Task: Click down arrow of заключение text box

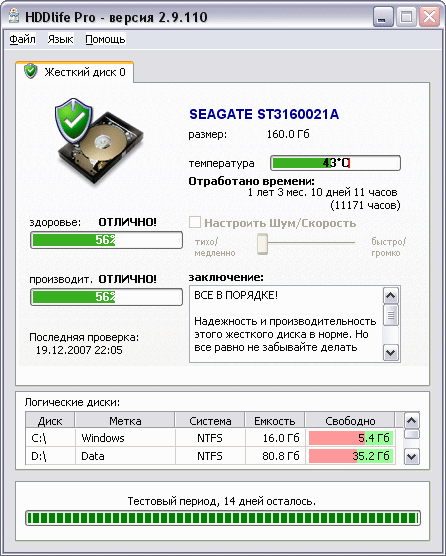Action: pyautogui.click(x=391, y=353)
